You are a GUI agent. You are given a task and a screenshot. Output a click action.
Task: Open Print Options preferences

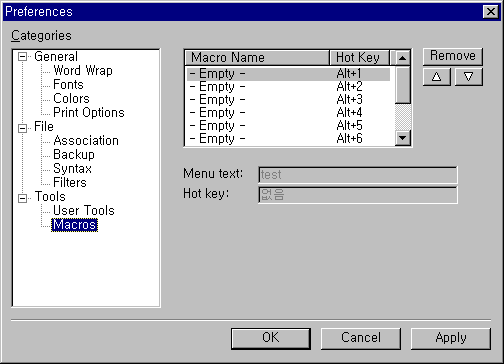[x=89, y=112]
